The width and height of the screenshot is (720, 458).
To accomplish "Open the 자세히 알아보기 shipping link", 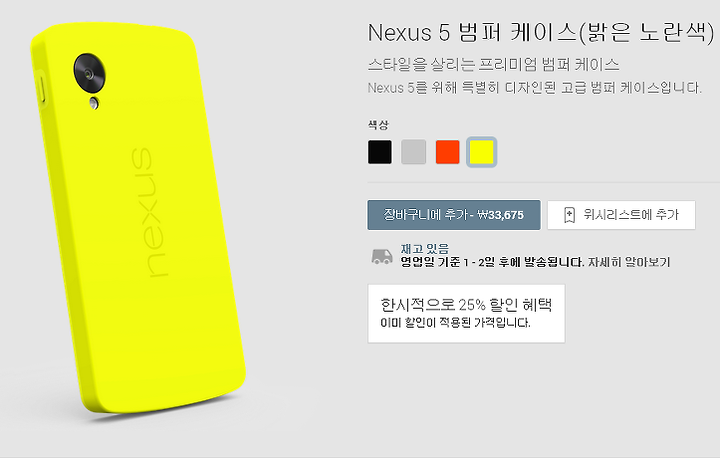I will (629, 262).
